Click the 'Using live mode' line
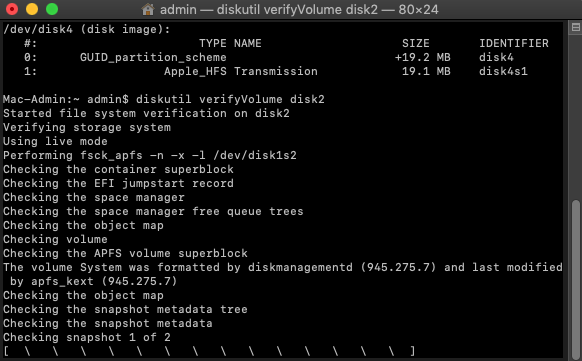The width and height of the screenshot is (582, 361). tap(55, 141)
